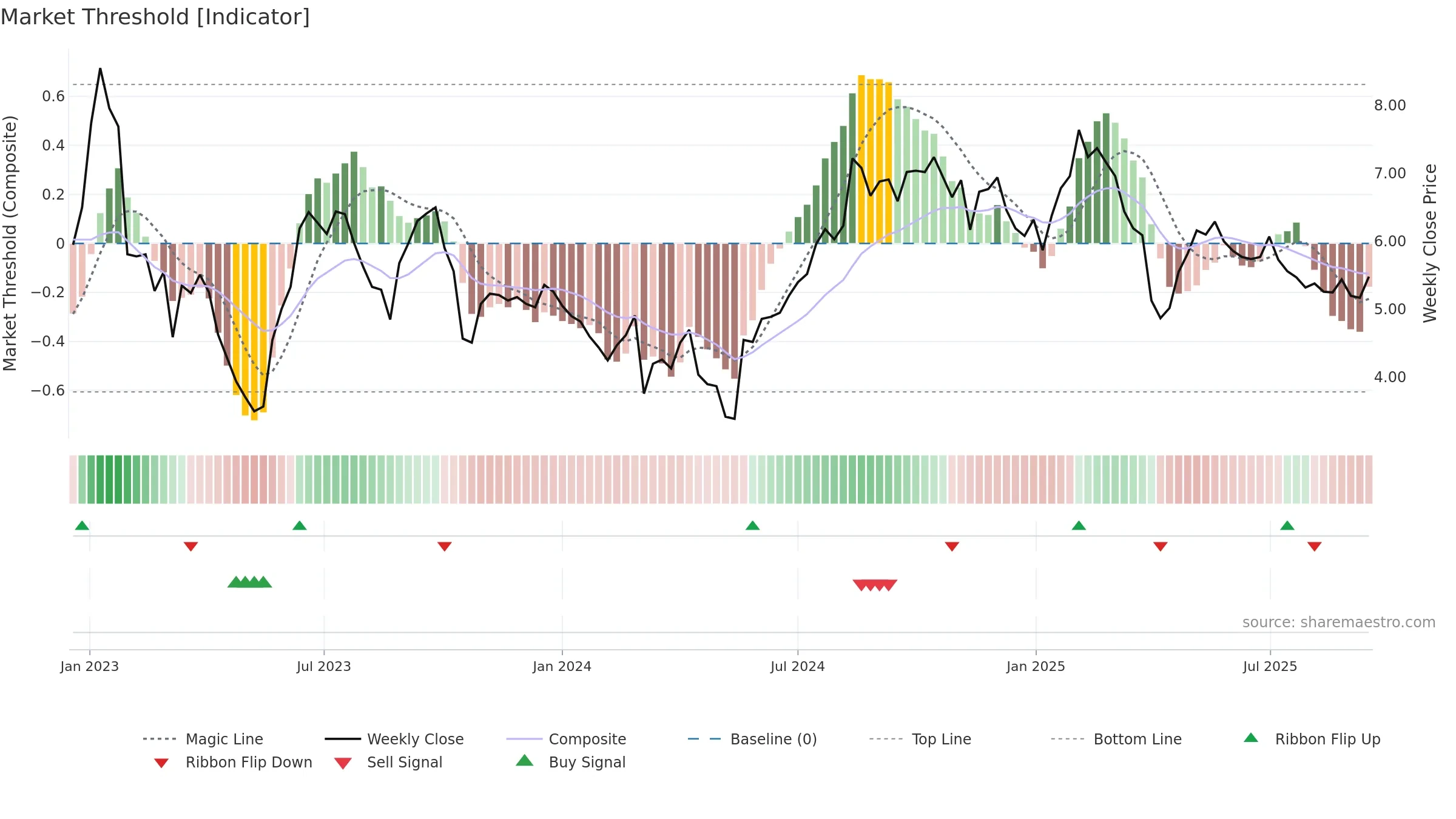Click the 0.6 left axis tick label
Image resolution: width=1456 pixels, height=819 pixels.
tap(53, 96)
